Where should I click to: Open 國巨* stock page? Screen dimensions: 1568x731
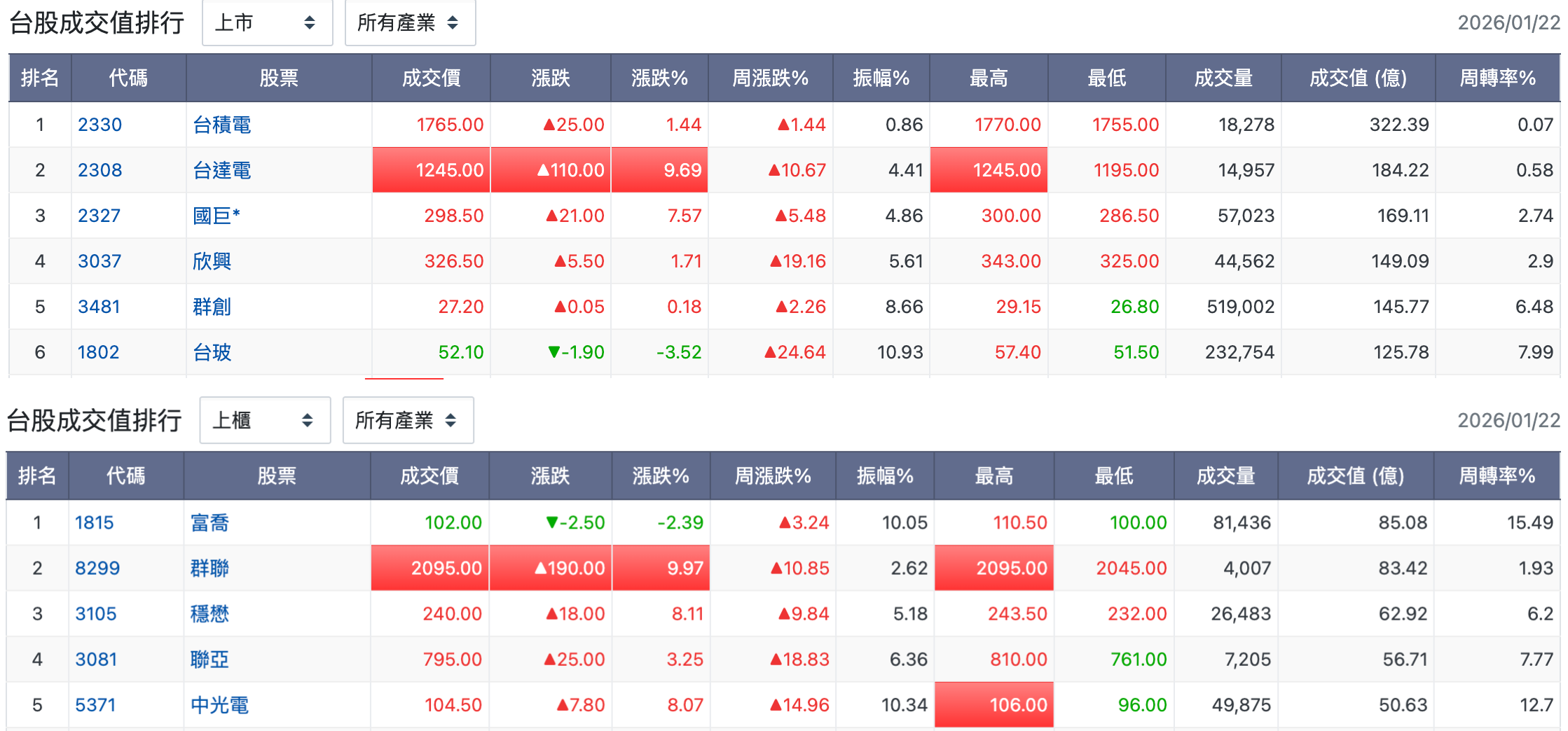(x=216, y=216)
